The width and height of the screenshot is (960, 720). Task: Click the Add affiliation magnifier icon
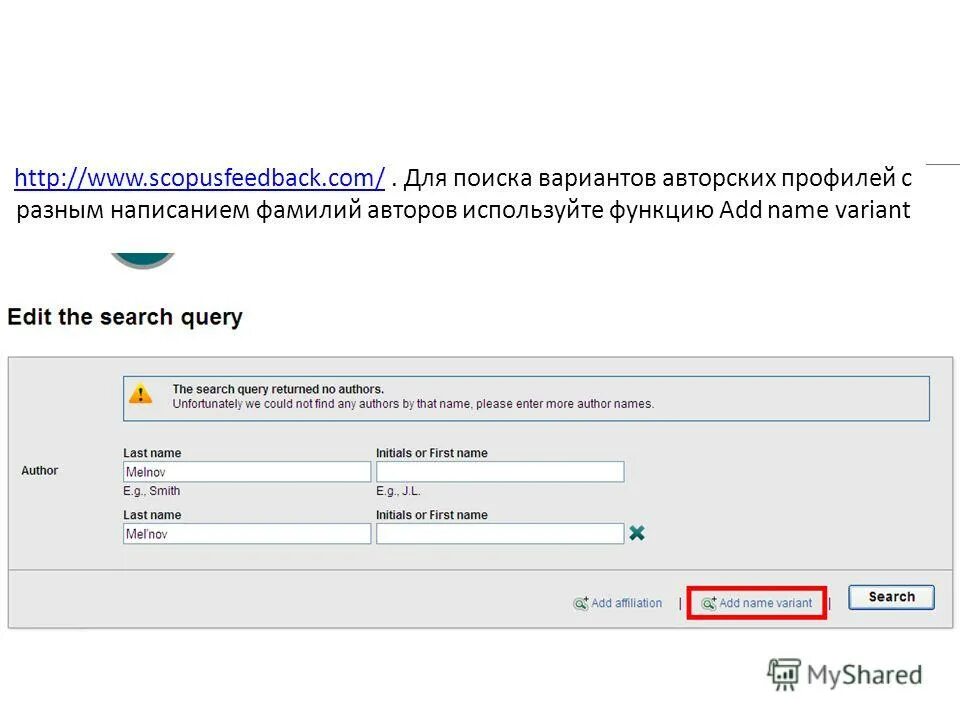coord(580,603)
